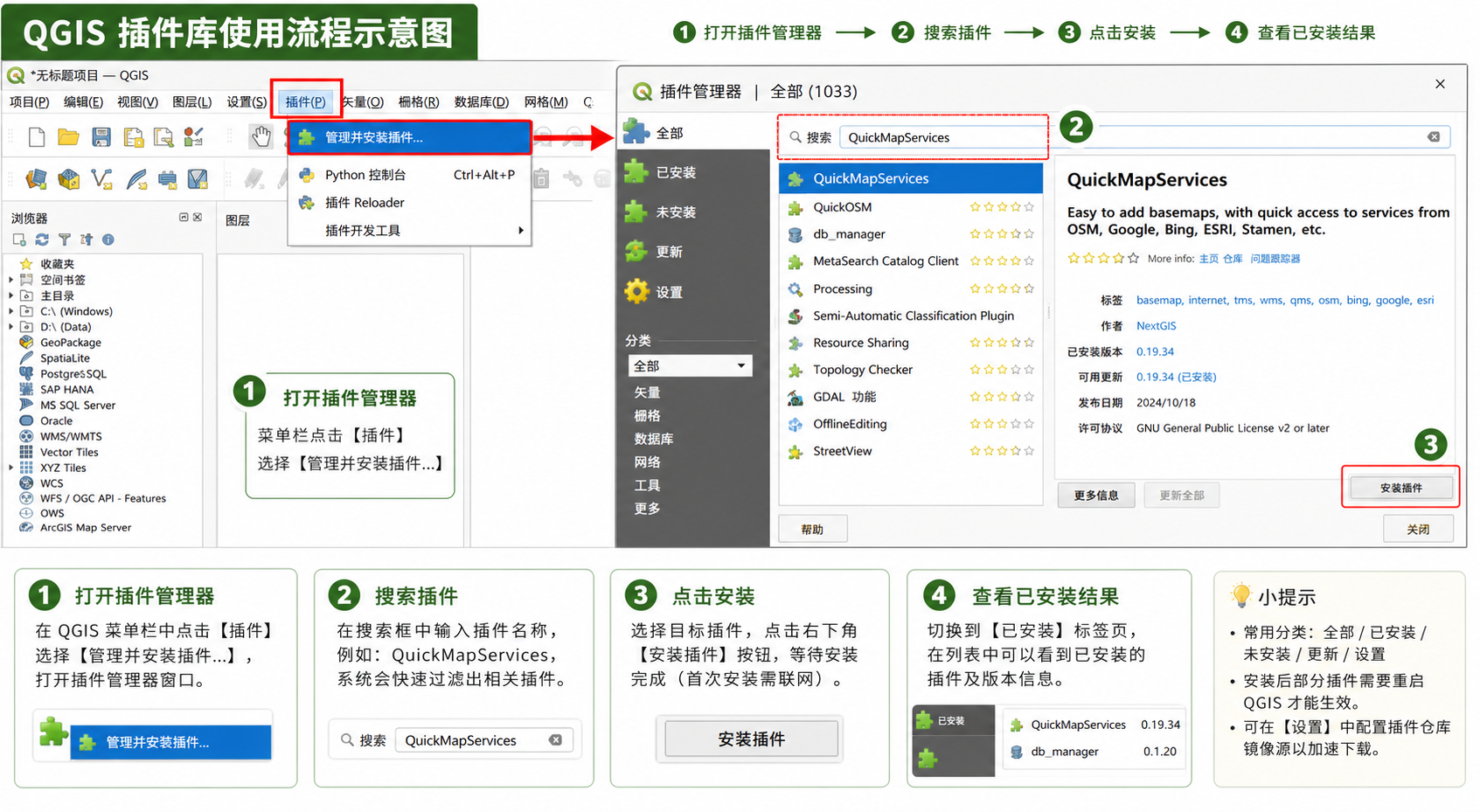Click the New SpatiaLite Layer feather icon

pos(136,179)
